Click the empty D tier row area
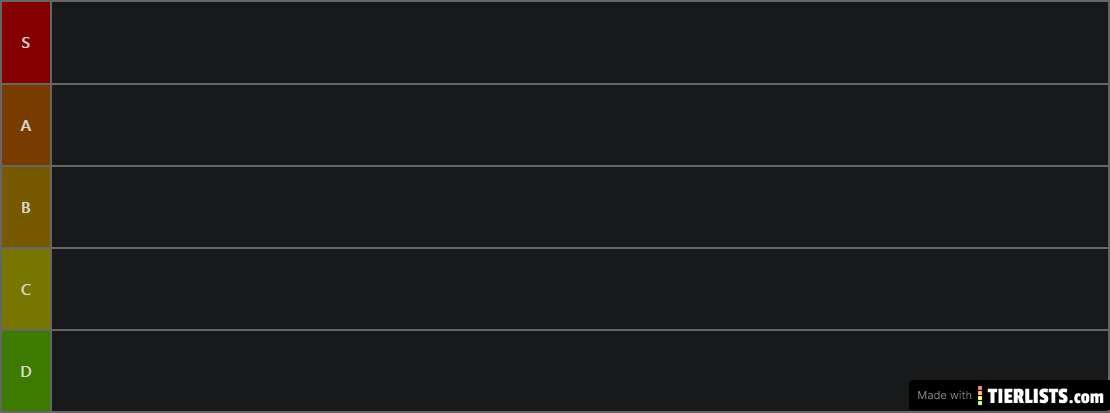The width and height of the screenshot is (1110, 413). tap(480, 372)
